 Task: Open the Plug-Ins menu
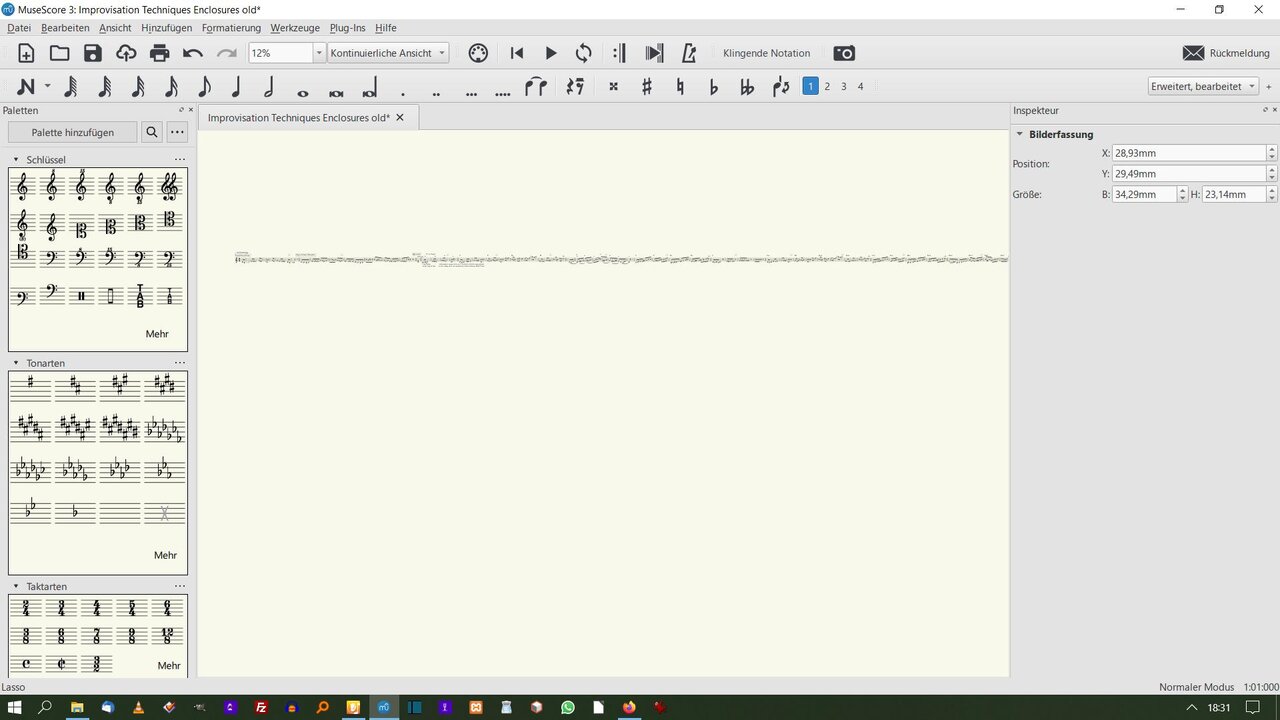point(347,28)
